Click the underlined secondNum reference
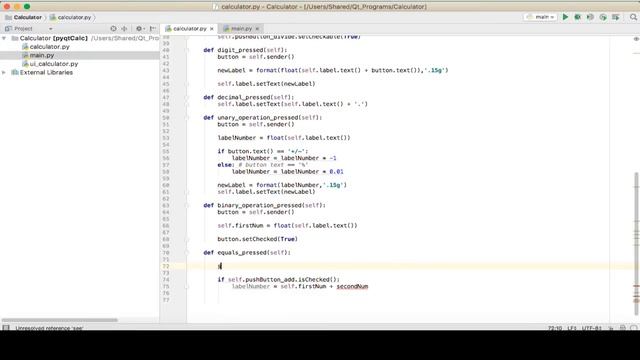Viewport: 640px width, 360px height. (x=352, y=287)
